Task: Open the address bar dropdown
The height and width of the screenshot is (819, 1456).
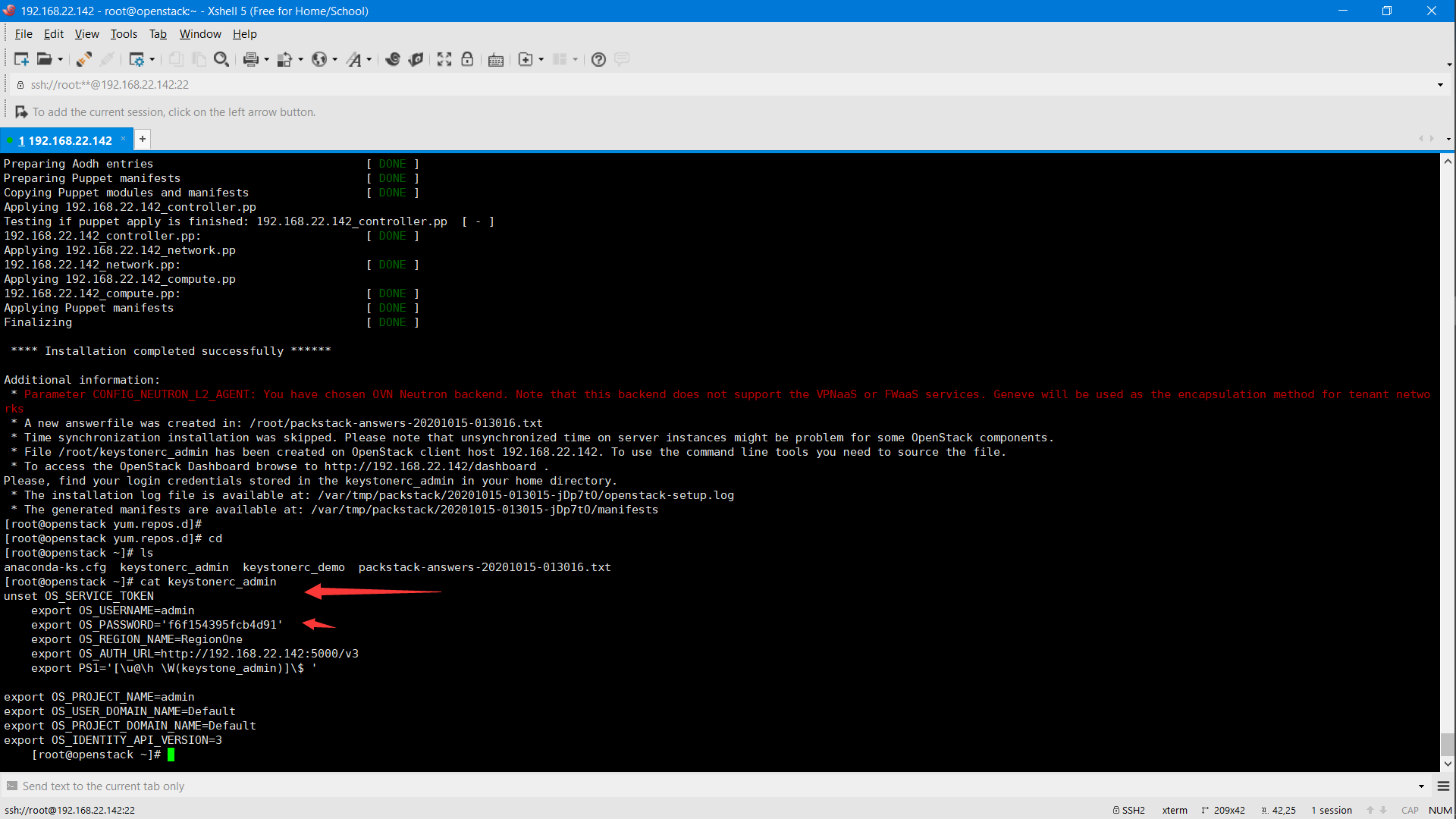Action: pos(1439,84)
